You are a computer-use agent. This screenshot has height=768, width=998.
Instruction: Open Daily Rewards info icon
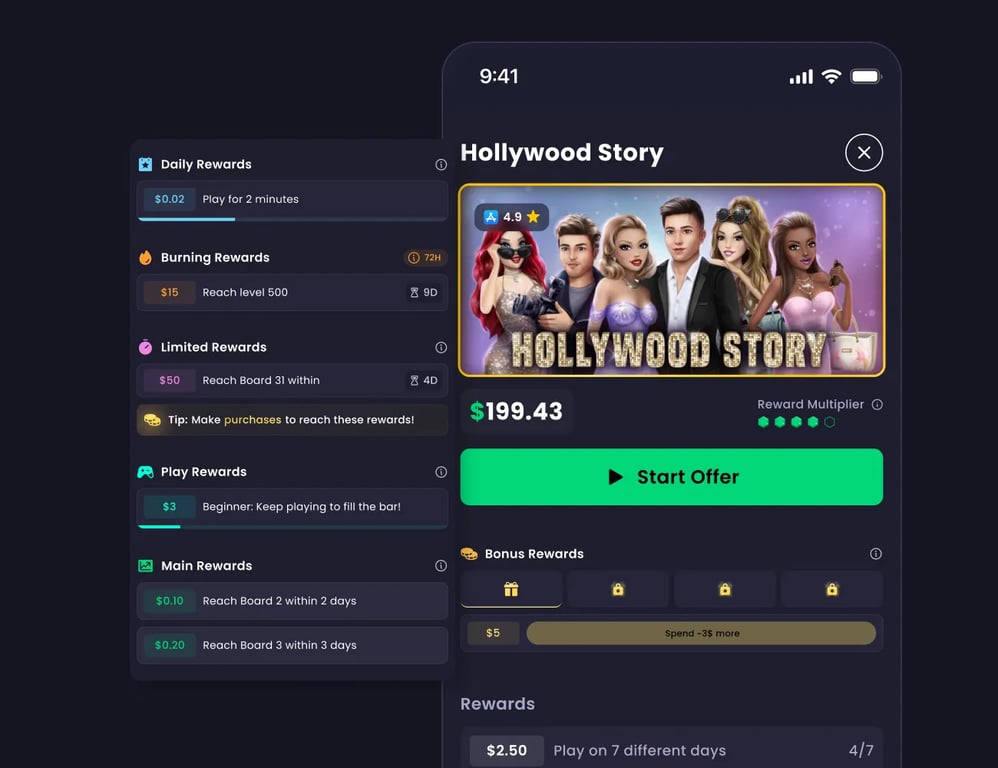(x=440, y=165)
